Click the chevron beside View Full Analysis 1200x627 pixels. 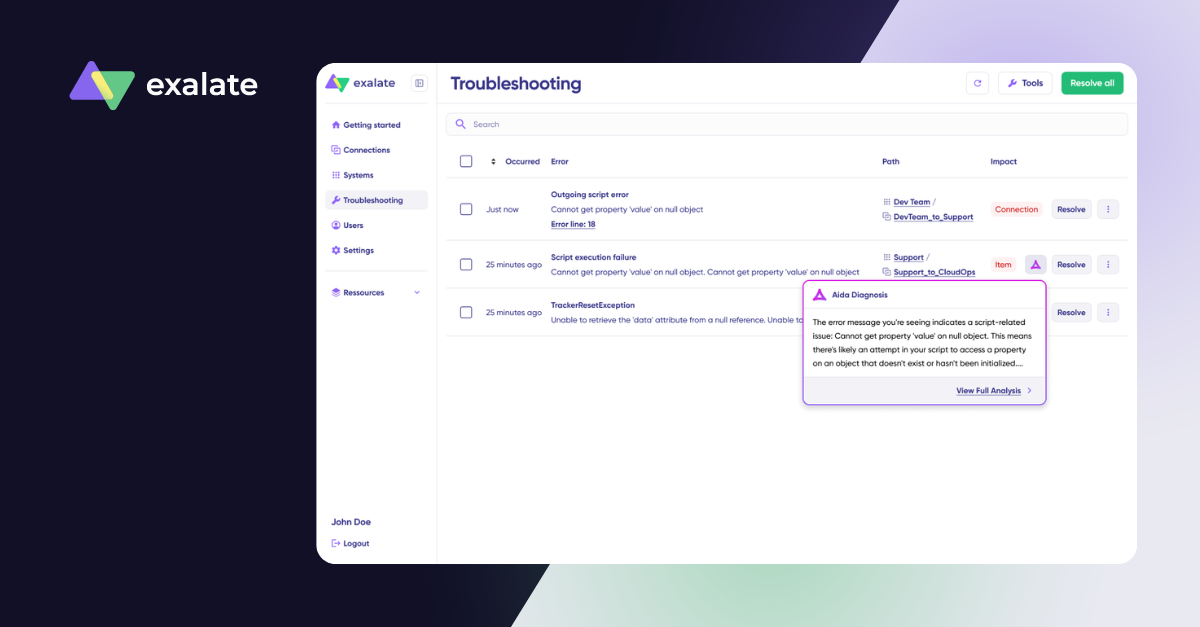(x=1030, y=391)
